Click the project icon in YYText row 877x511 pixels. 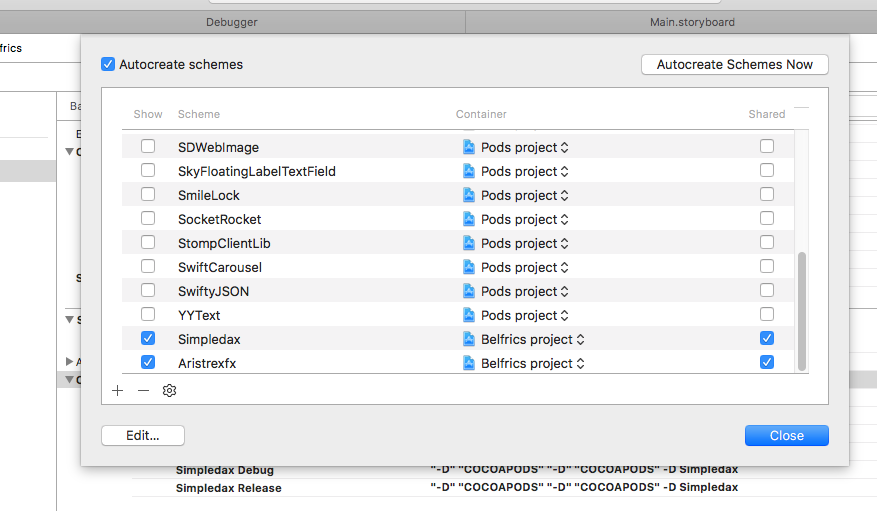tap(469, 315)
